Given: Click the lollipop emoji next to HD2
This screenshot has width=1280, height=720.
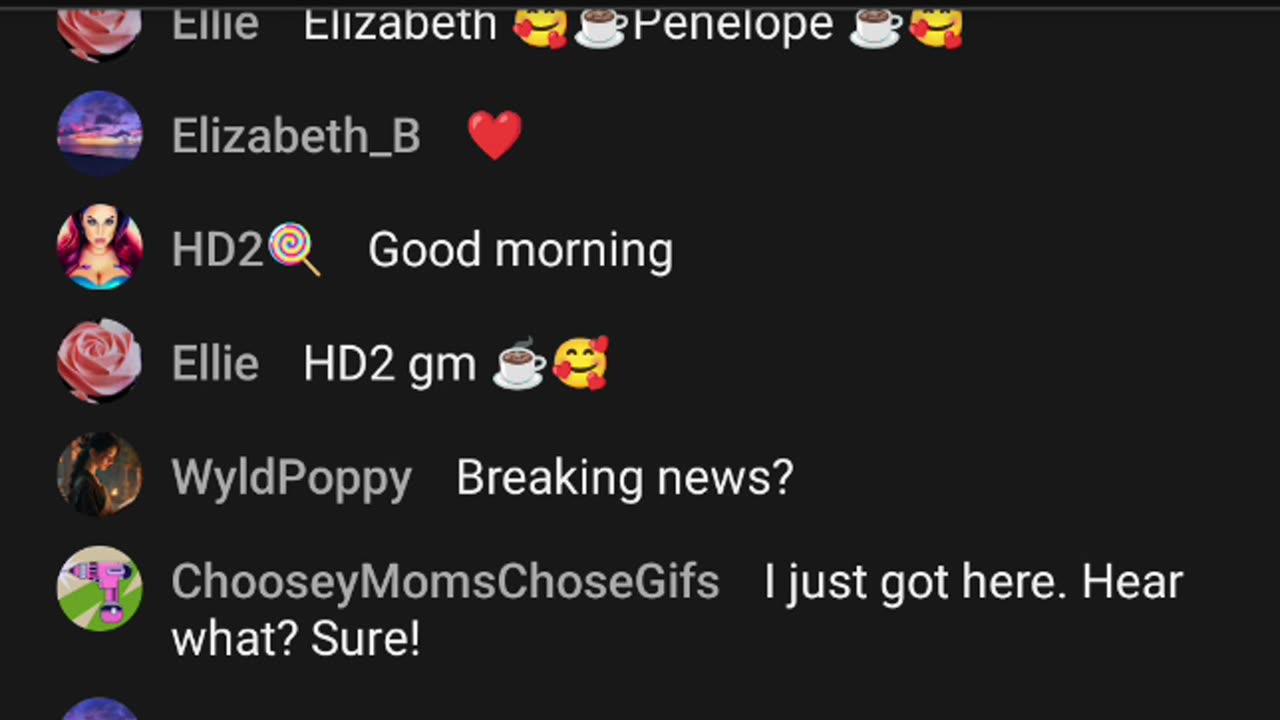Looking at the screenshot, I should tap(294, 250).
